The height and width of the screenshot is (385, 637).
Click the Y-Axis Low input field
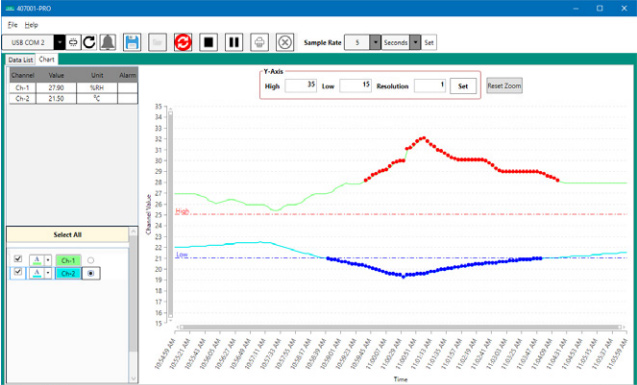355,86
